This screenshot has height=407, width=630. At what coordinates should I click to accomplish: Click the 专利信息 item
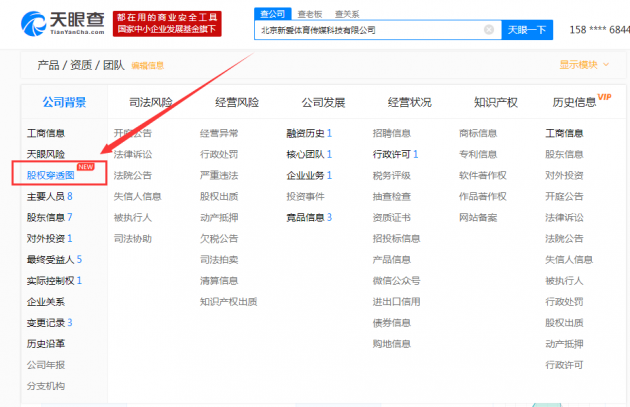[x=478, y=154]
